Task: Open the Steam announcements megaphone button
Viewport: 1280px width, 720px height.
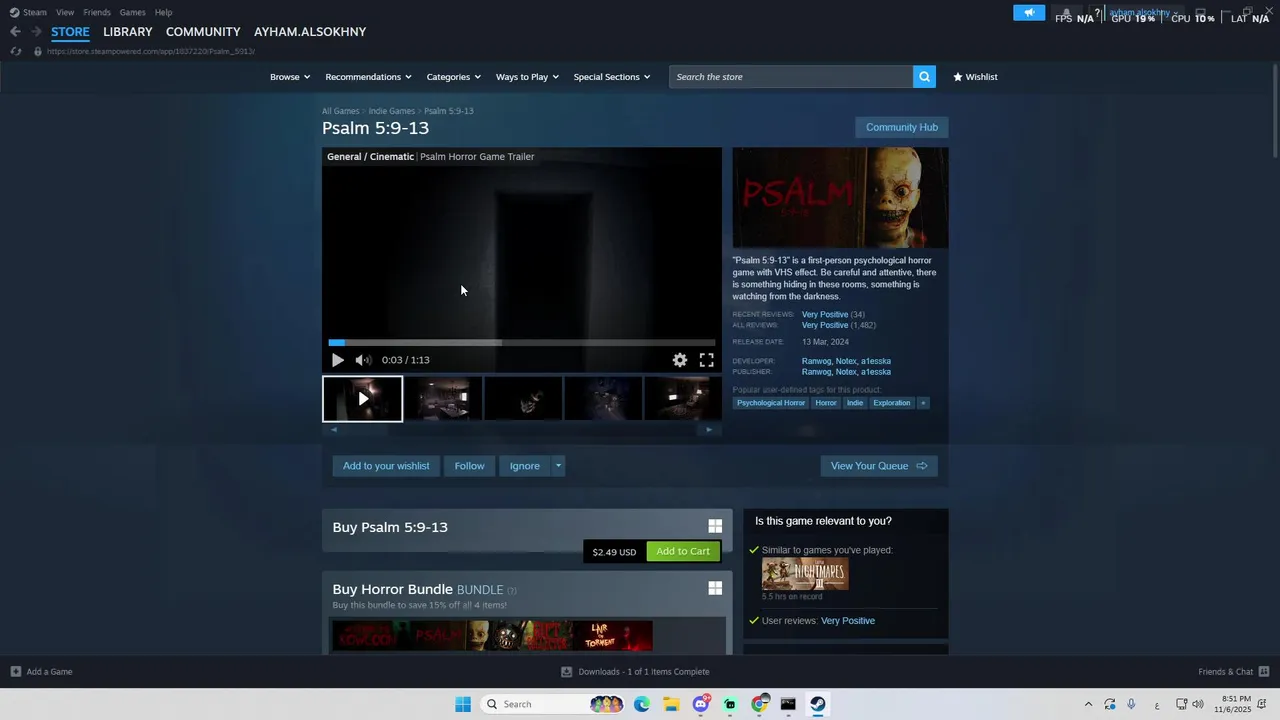Action: tap(1029, 13)
